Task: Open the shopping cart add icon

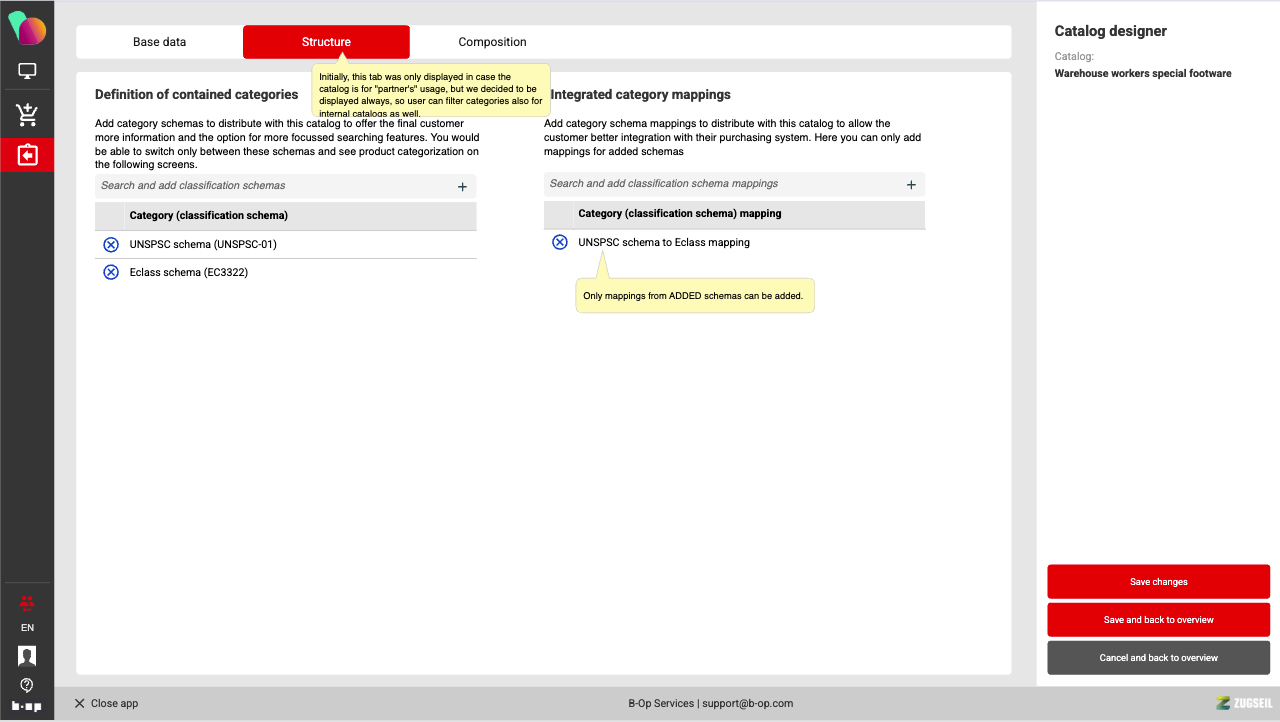Action: coord(27,115)
